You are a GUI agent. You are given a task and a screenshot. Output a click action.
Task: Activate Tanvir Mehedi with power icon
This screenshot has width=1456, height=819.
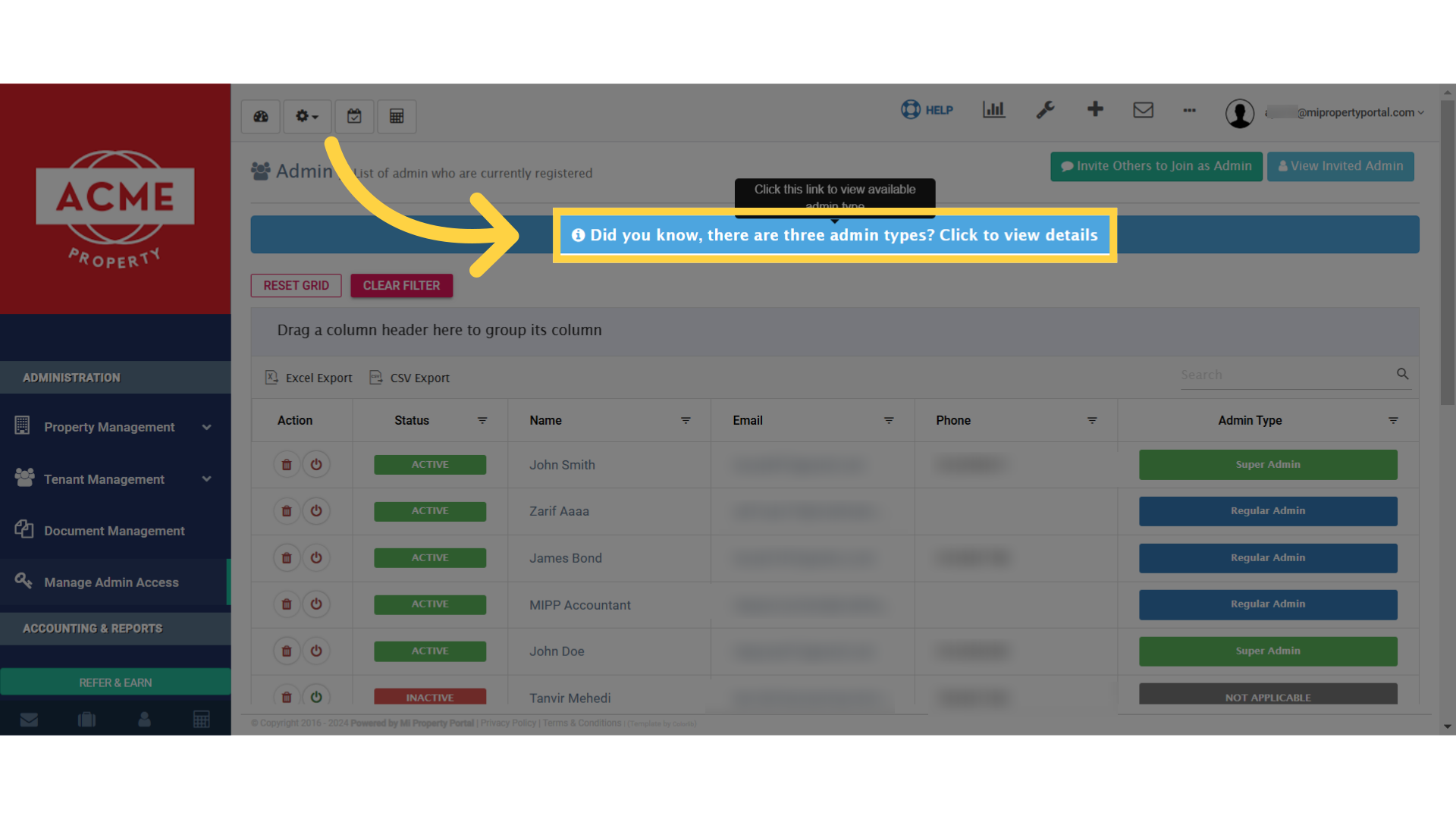click(316, 696)
